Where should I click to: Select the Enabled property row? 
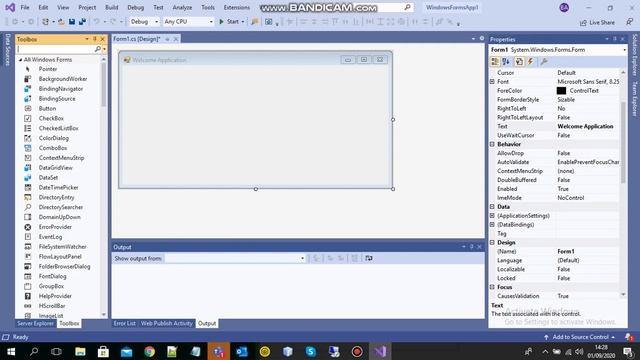click(x=554, y=189)
